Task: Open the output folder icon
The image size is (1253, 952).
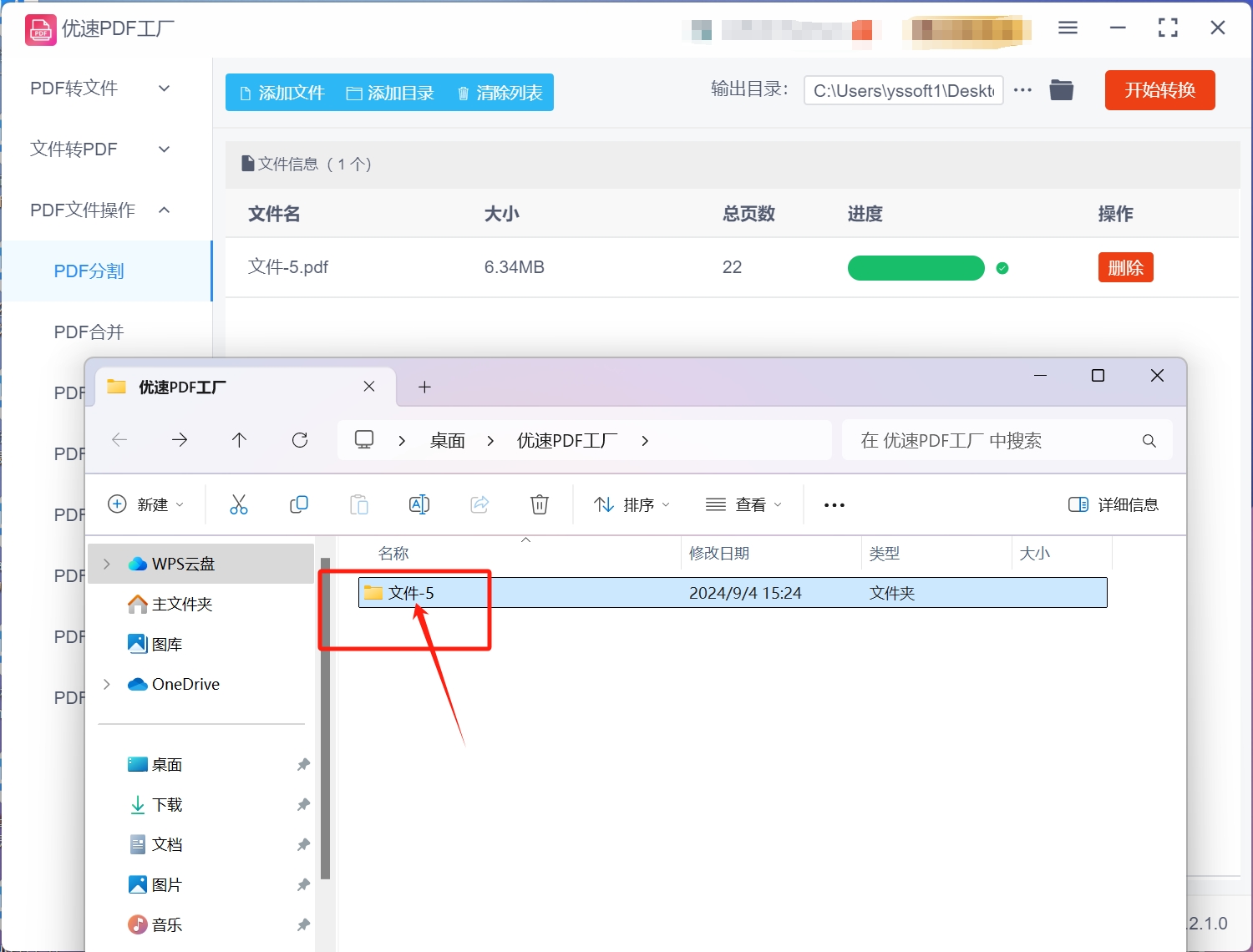Action: click(1061, 90)
